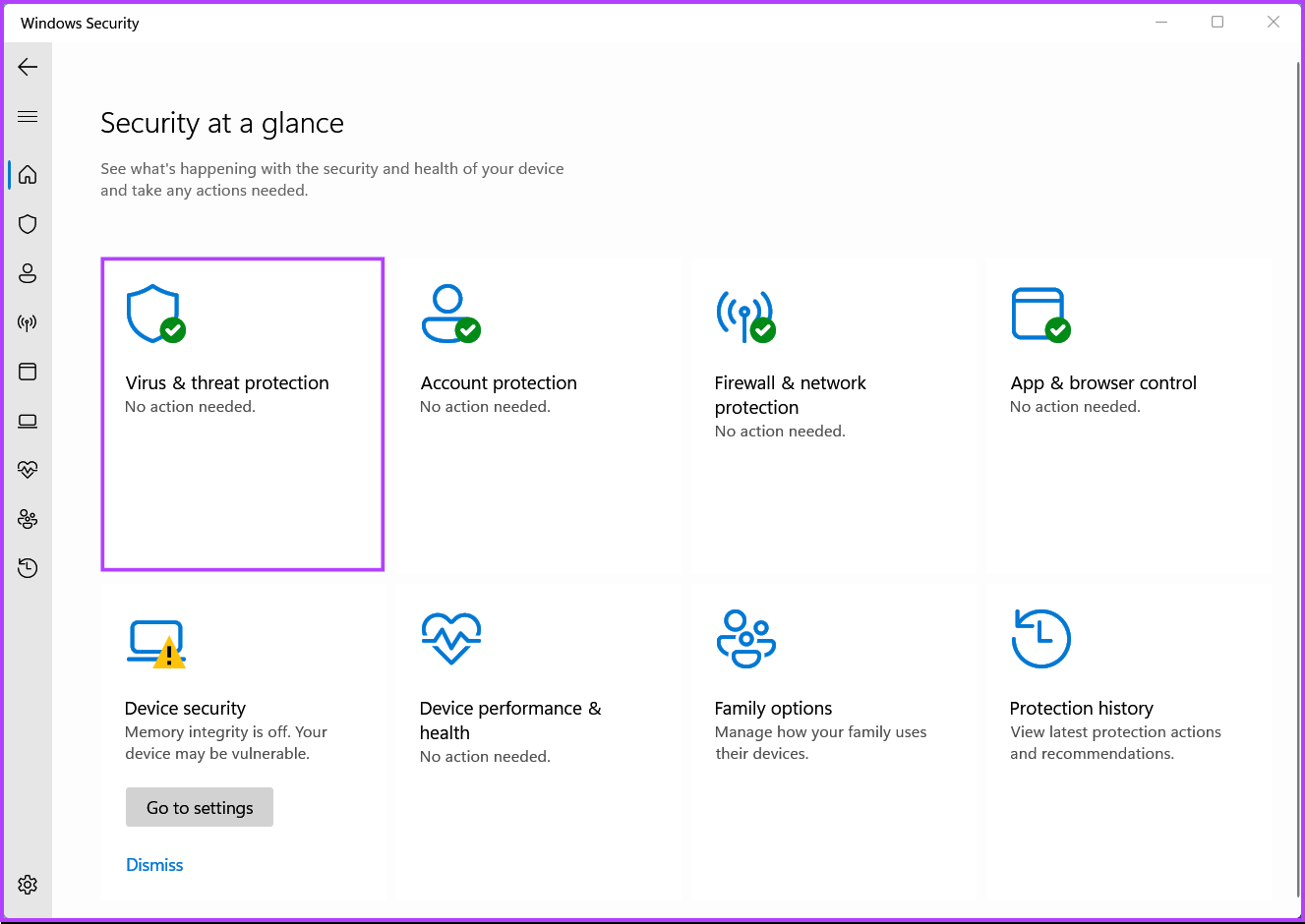Open Device performance & health title

[x=510, y=721]
